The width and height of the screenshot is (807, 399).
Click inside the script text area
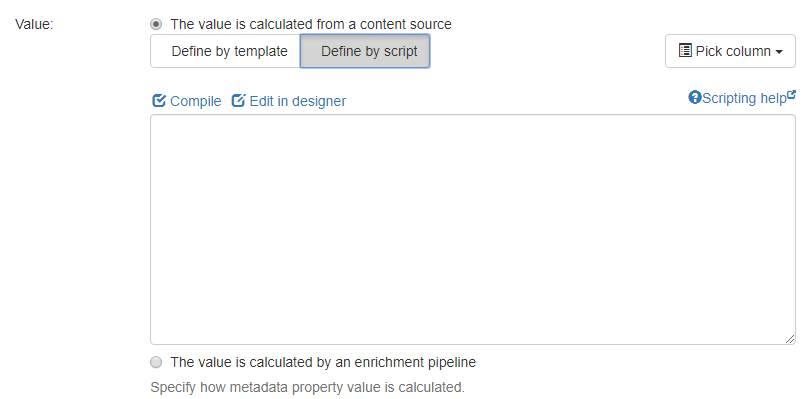[x=473, y=230]
